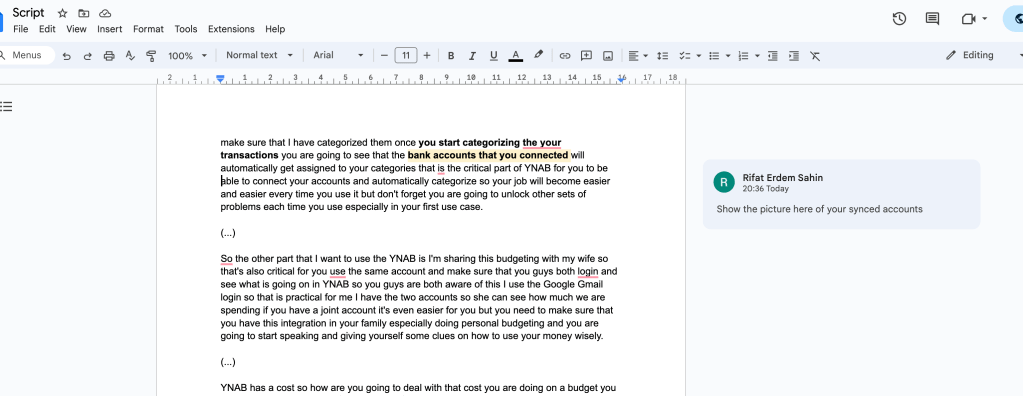Open the Normal text style dropdown

[x=260, y=55]
